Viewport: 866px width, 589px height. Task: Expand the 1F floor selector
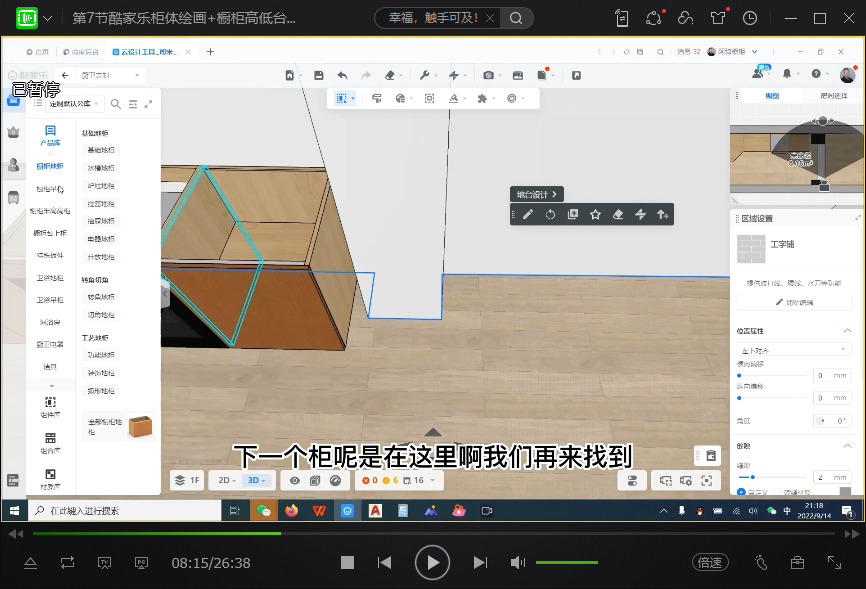click(x=187, y=481)
